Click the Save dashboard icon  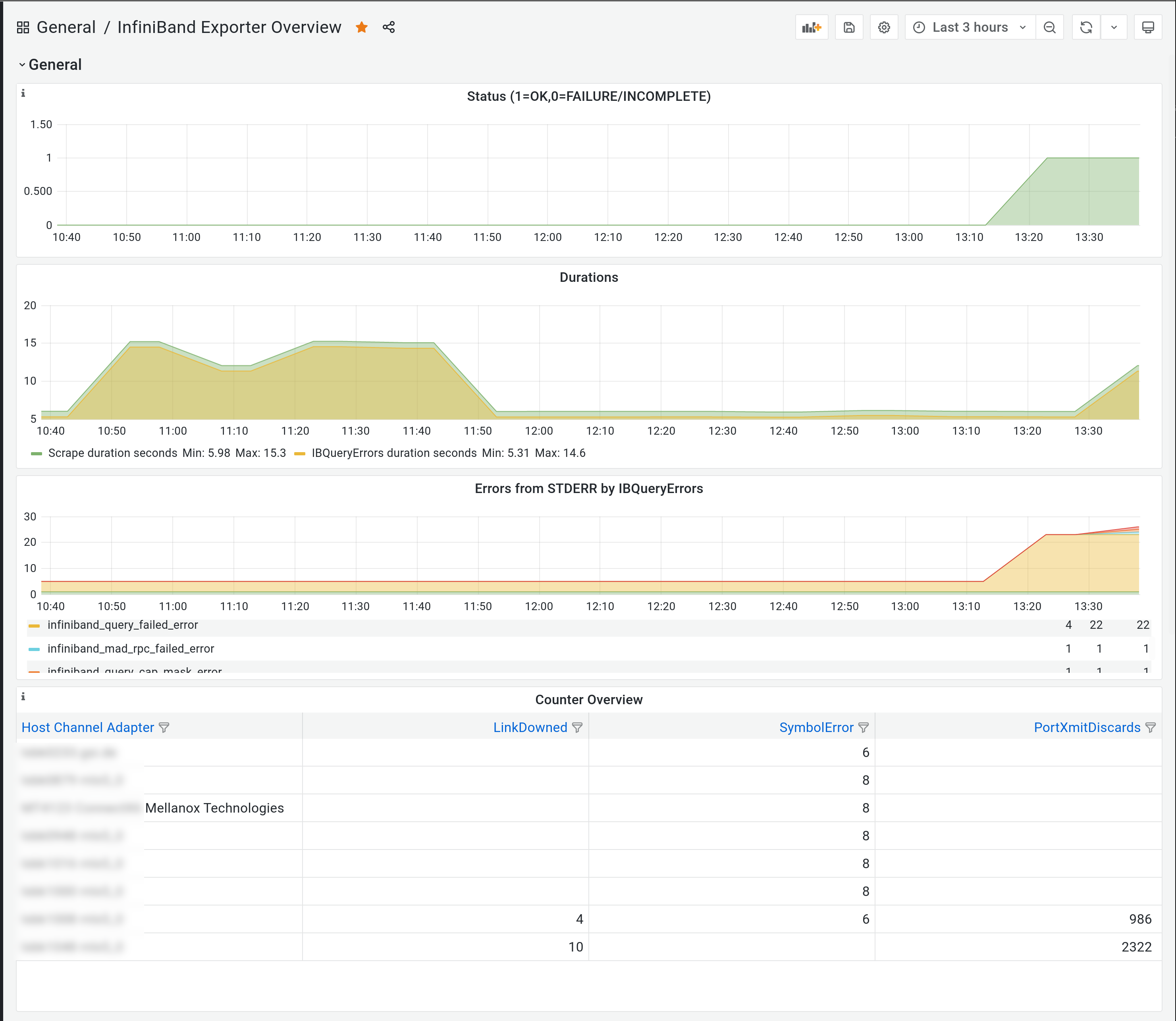pos(849,27)
